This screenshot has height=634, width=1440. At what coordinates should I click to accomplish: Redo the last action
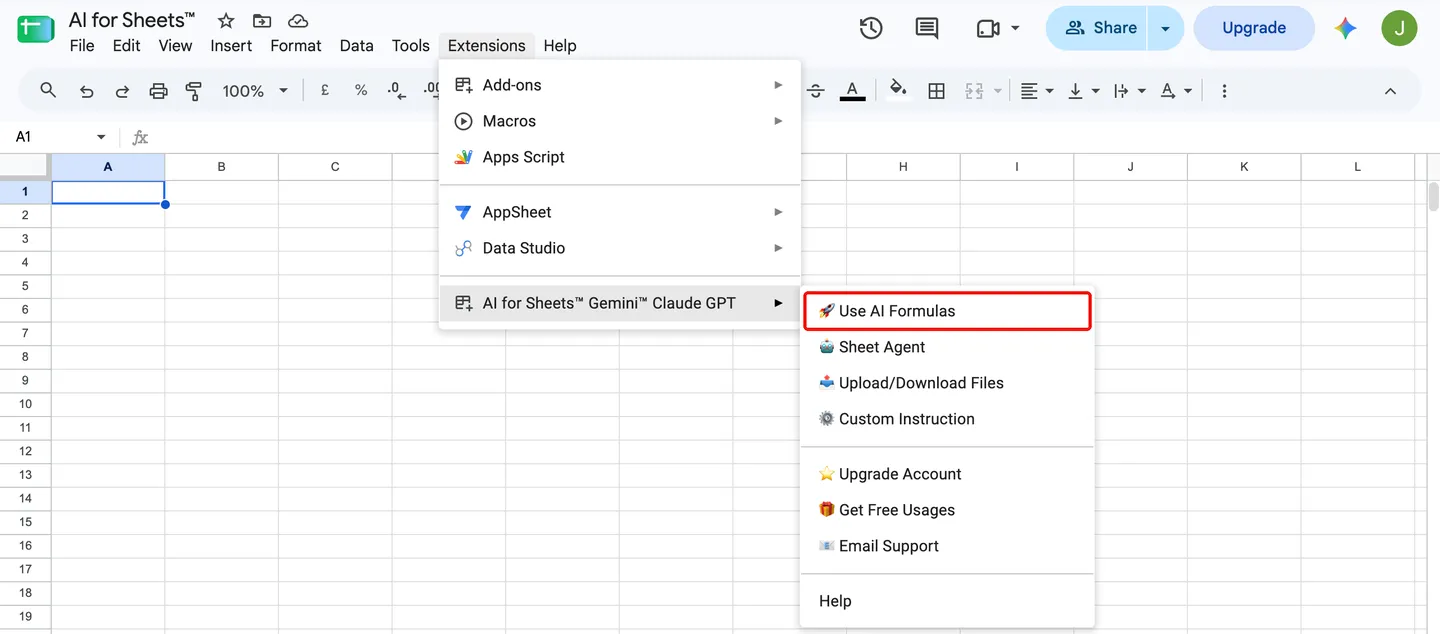(x=122, y=91)
